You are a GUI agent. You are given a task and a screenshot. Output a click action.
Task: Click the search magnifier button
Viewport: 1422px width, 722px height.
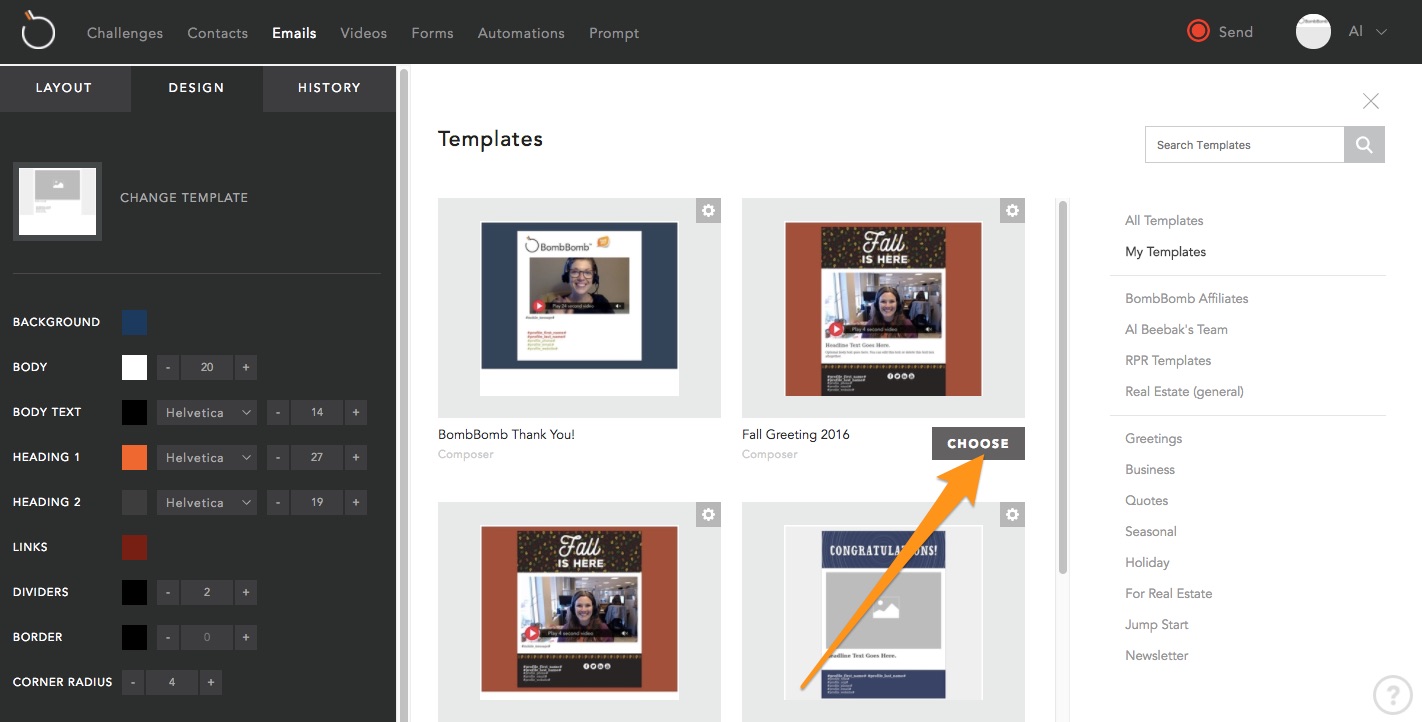[x=1364, y=144]
